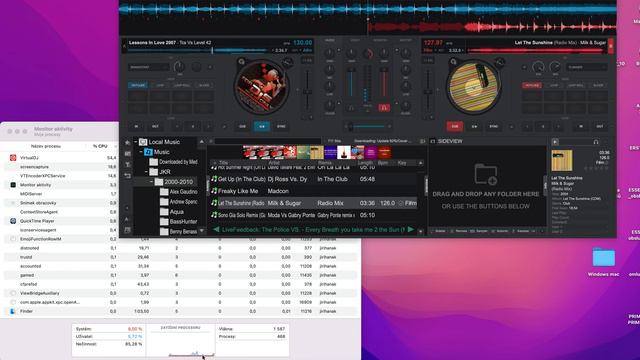640x360 pixels.
Task: Open right deck effect selection dropdown
Action: (x=587, y=67)
